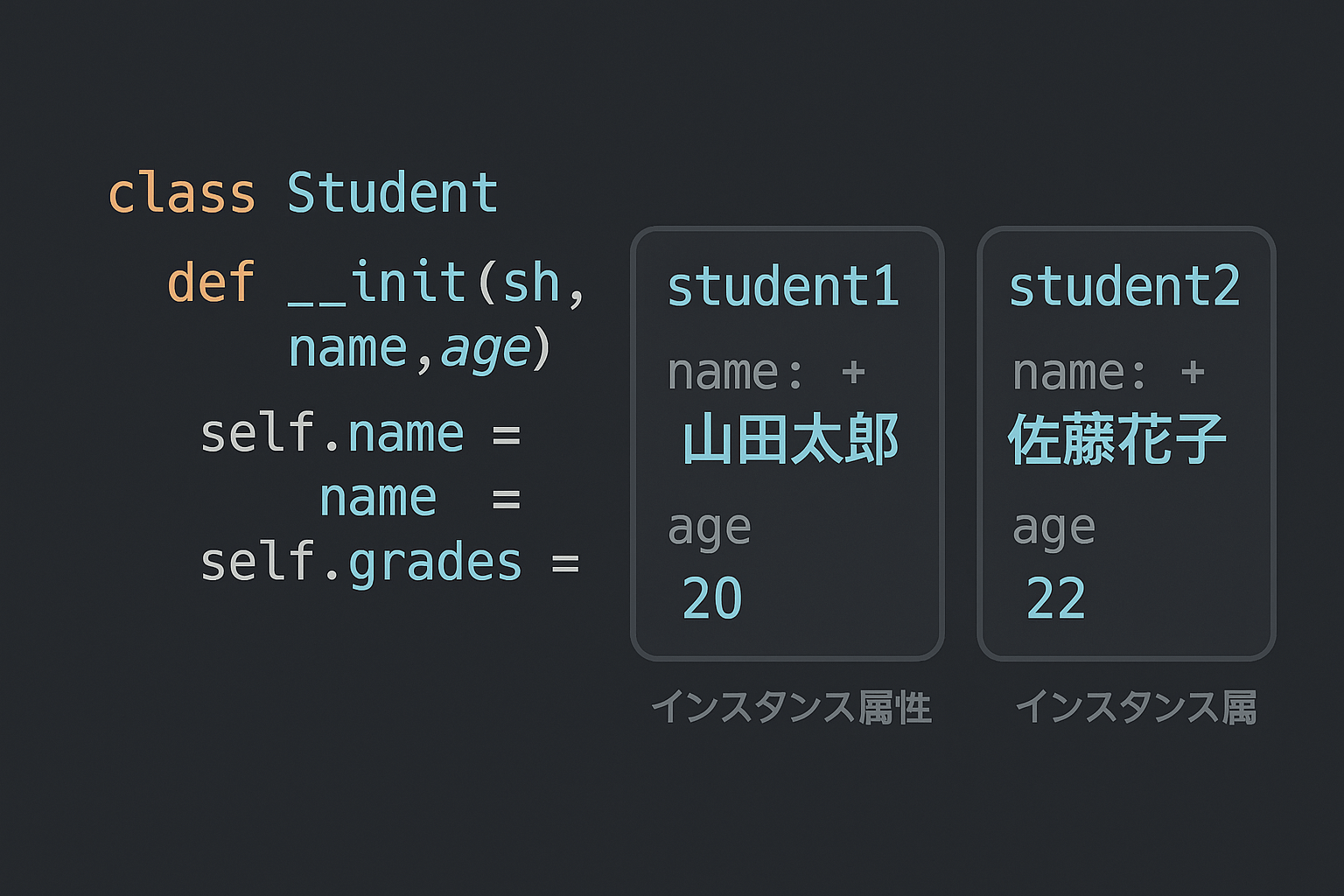
Task: Click the "class" keyword
Action: pos(182,193)
